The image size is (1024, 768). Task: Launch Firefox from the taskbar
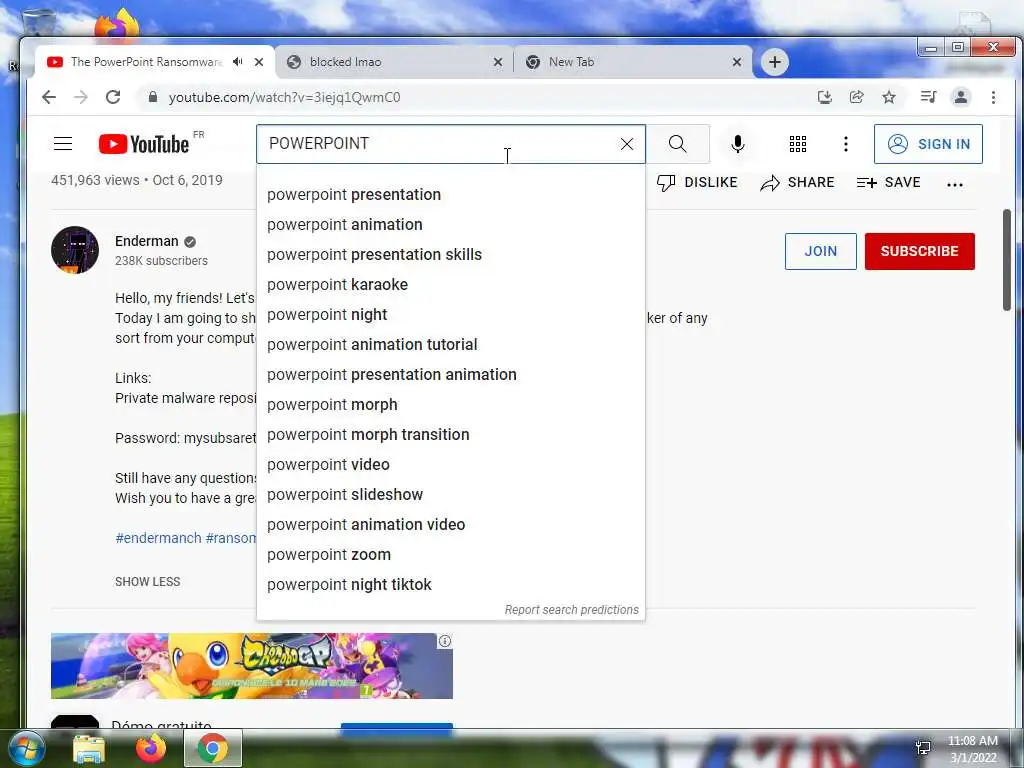[x=151, y=749]
